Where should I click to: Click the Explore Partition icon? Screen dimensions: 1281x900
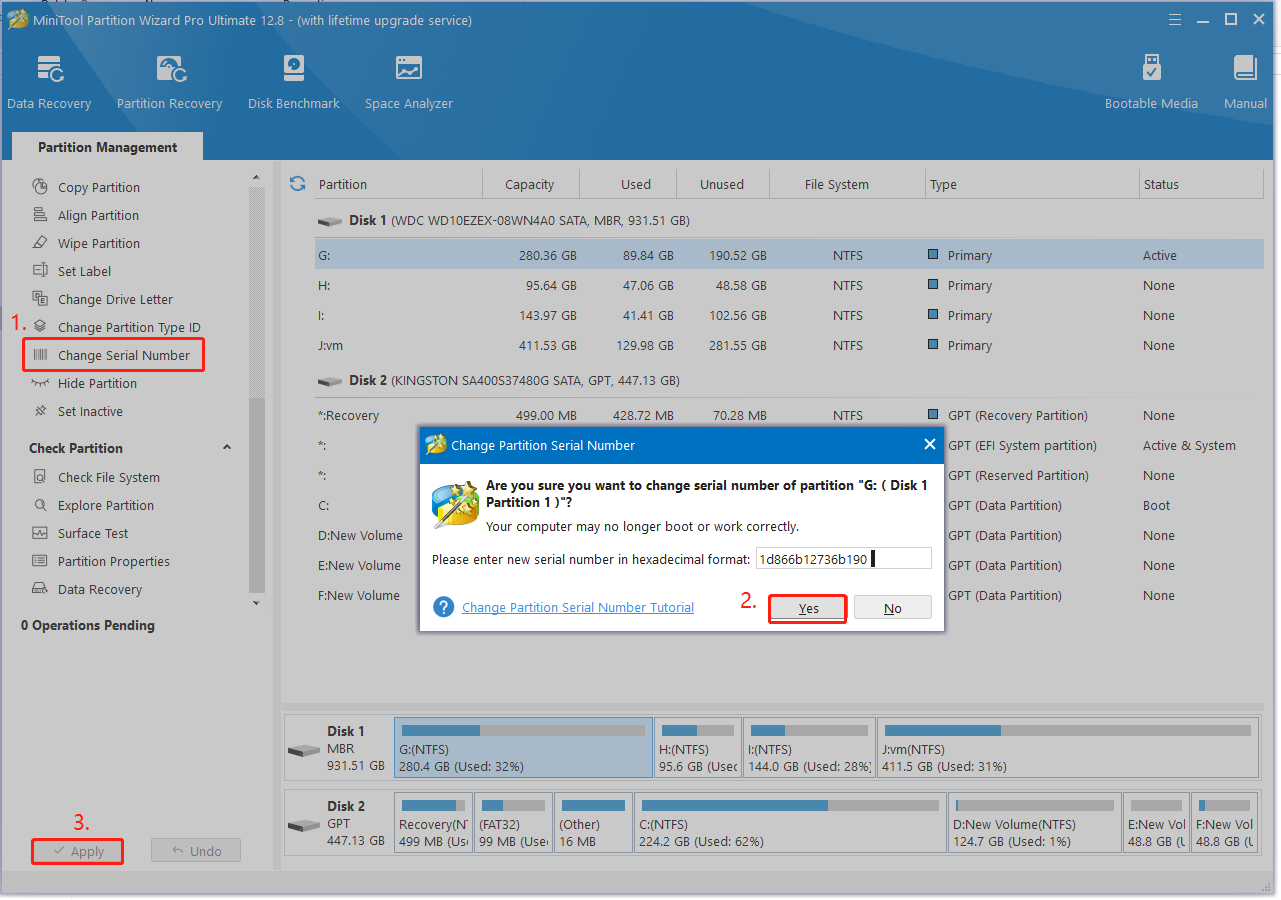40,505
